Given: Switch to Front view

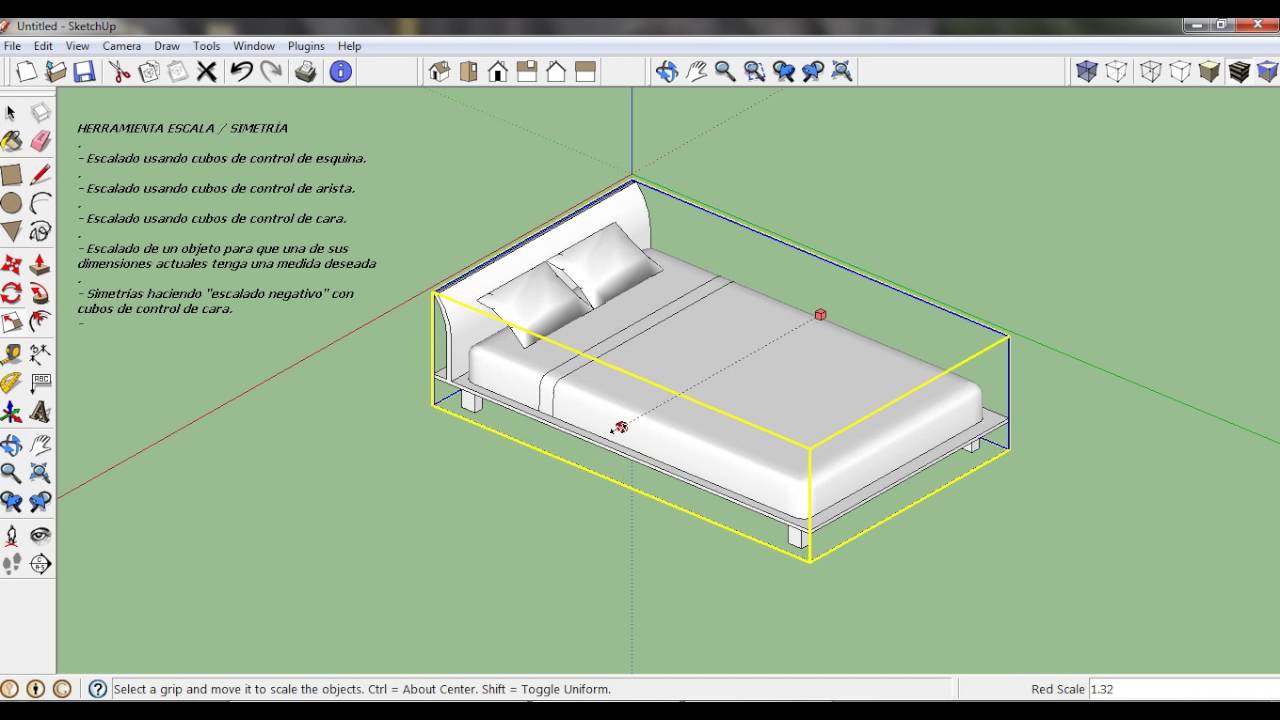Looking at the screenshot, I should click(497, 71).
